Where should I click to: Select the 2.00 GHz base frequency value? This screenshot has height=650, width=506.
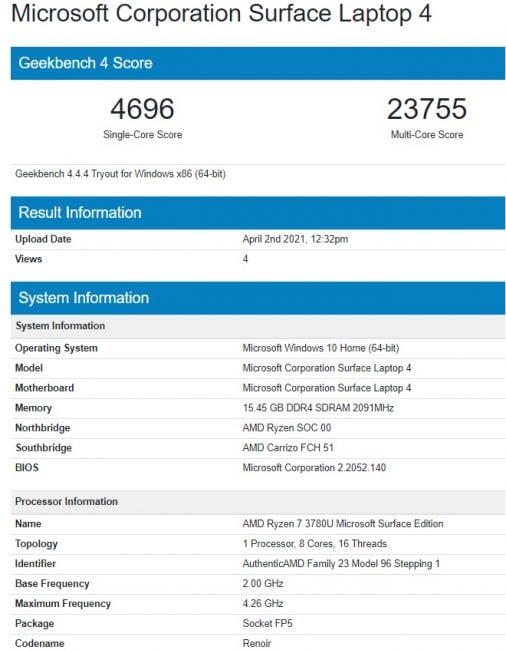(x=263, y=583)
